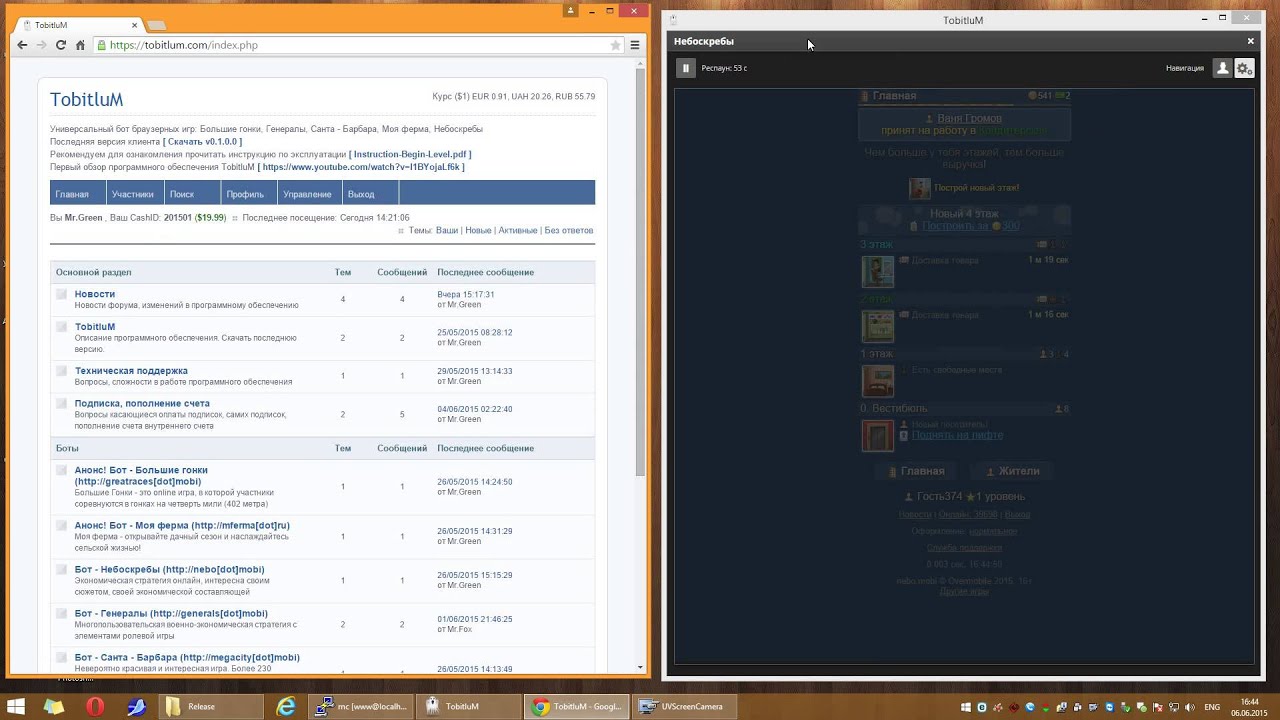Click the Новости forum folder icon
Screen dimensions: 1280x720
coord(61,294)
